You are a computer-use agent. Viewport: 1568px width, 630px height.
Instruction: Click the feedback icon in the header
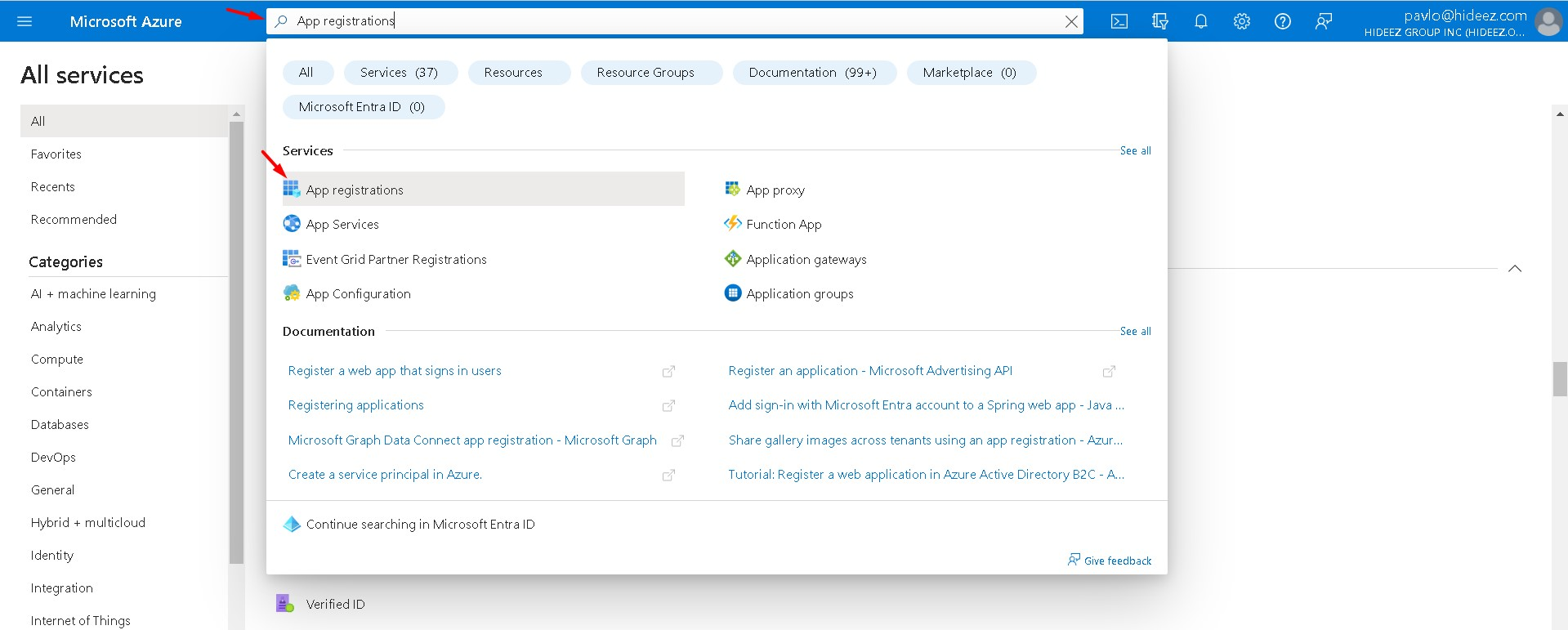coord(1324,21)
